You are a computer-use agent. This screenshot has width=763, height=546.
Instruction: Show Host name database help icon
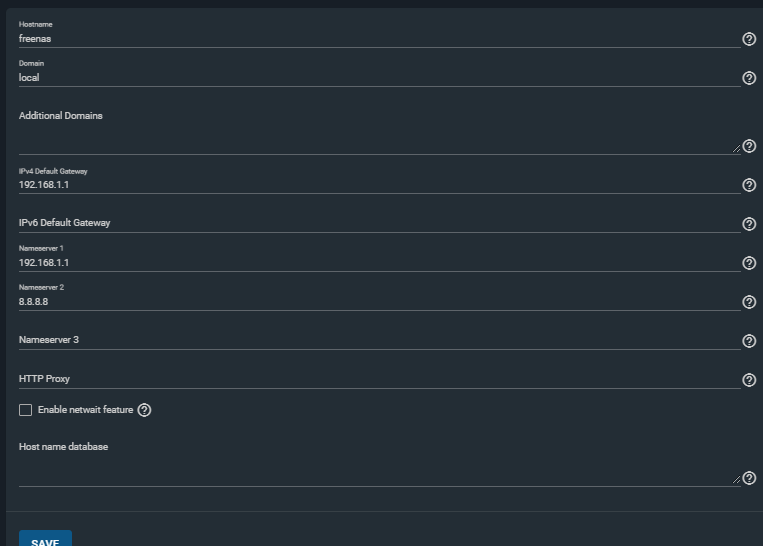coord(749,478)
